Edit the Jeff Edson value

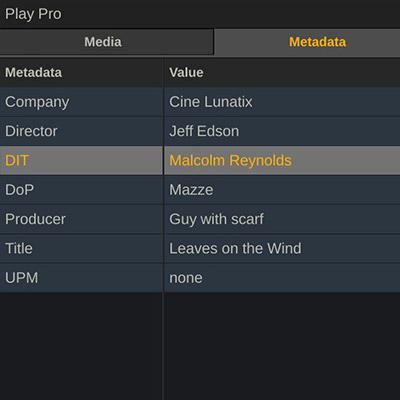pyautogui.click(x=282, y=131)
